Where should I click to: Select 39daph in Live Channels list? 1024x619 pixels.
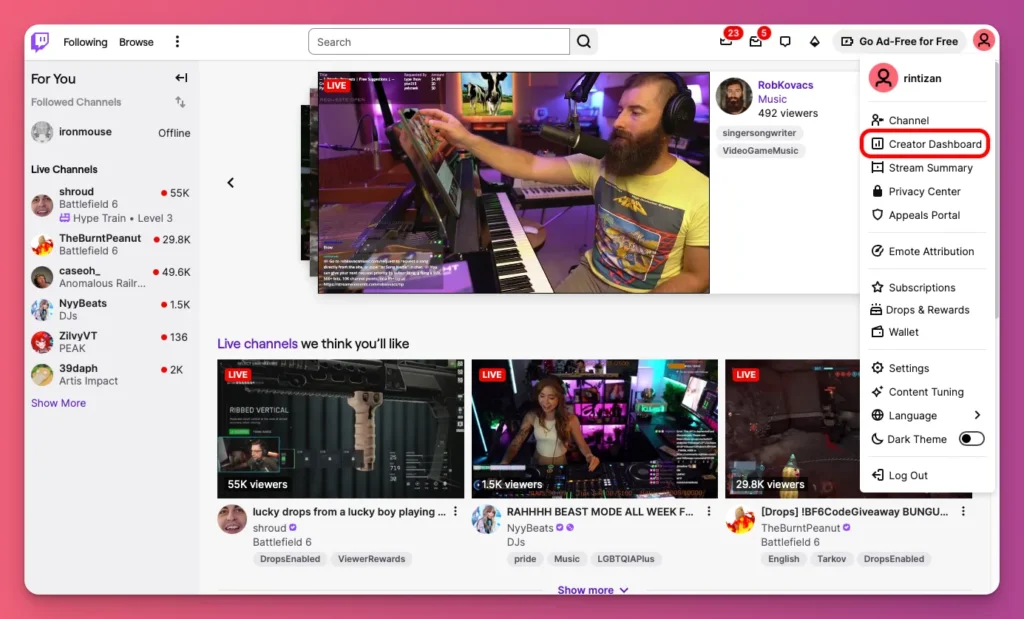[111, 375]
